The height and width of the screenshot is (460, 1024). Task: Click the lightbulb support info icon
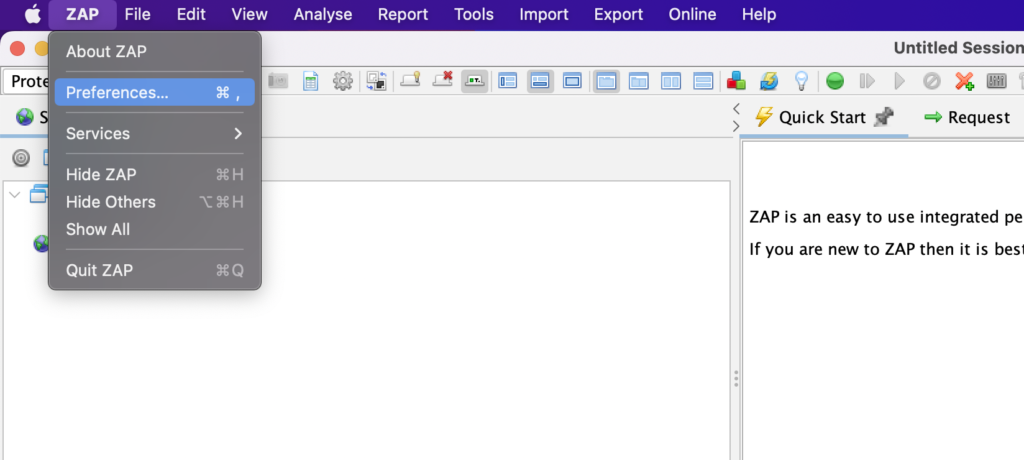pos(801,81)
